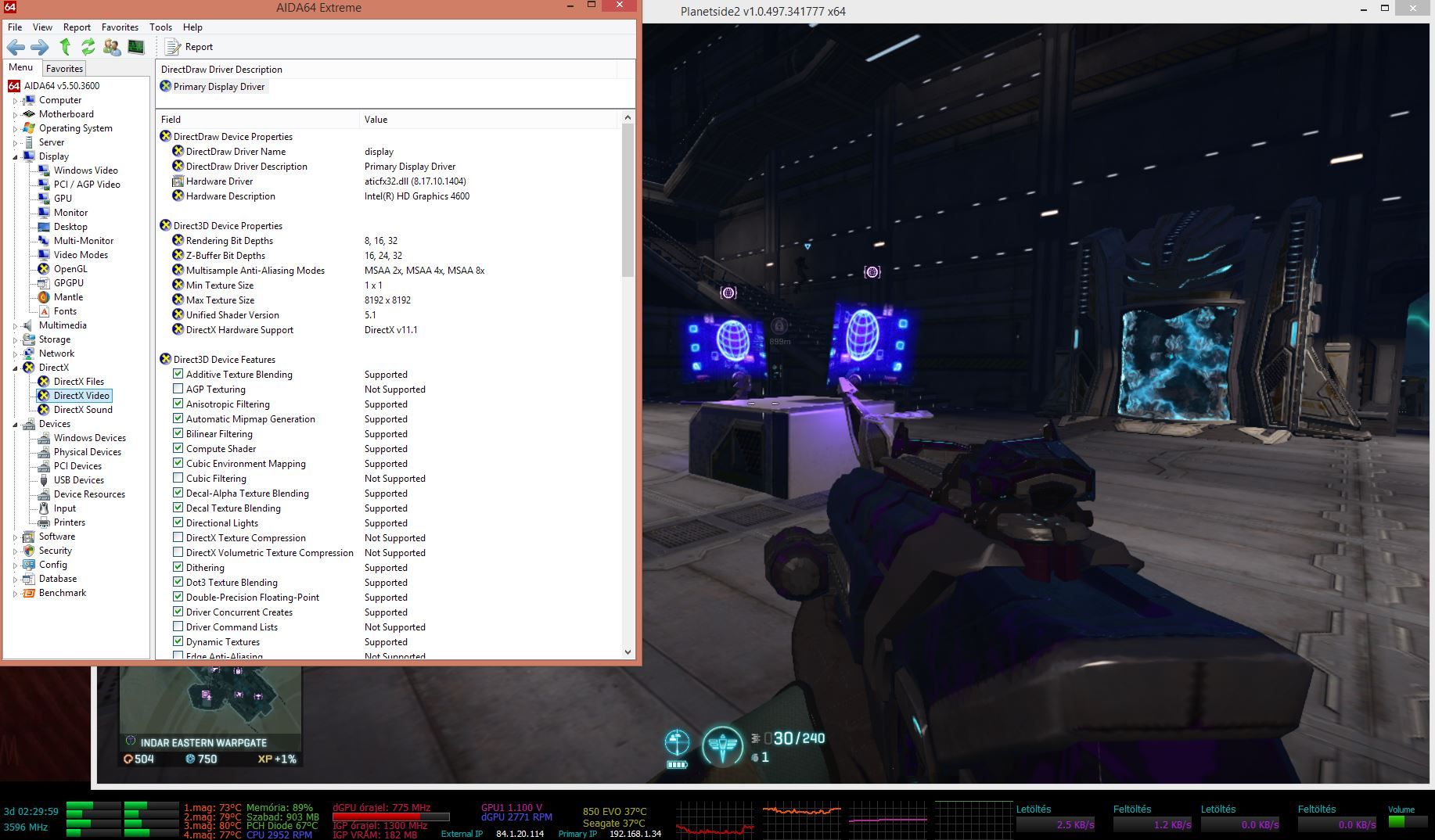Expand the Storage tree node
Image resolution: width=1435 pixels, height=840 pixels.
point(14,340)
